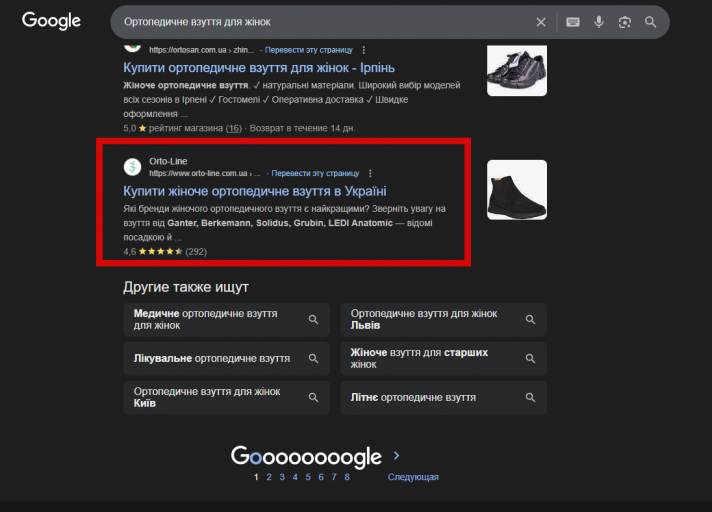Search 'Лікувальне ортопедичне взуття' suggestion

coord(227,359)
